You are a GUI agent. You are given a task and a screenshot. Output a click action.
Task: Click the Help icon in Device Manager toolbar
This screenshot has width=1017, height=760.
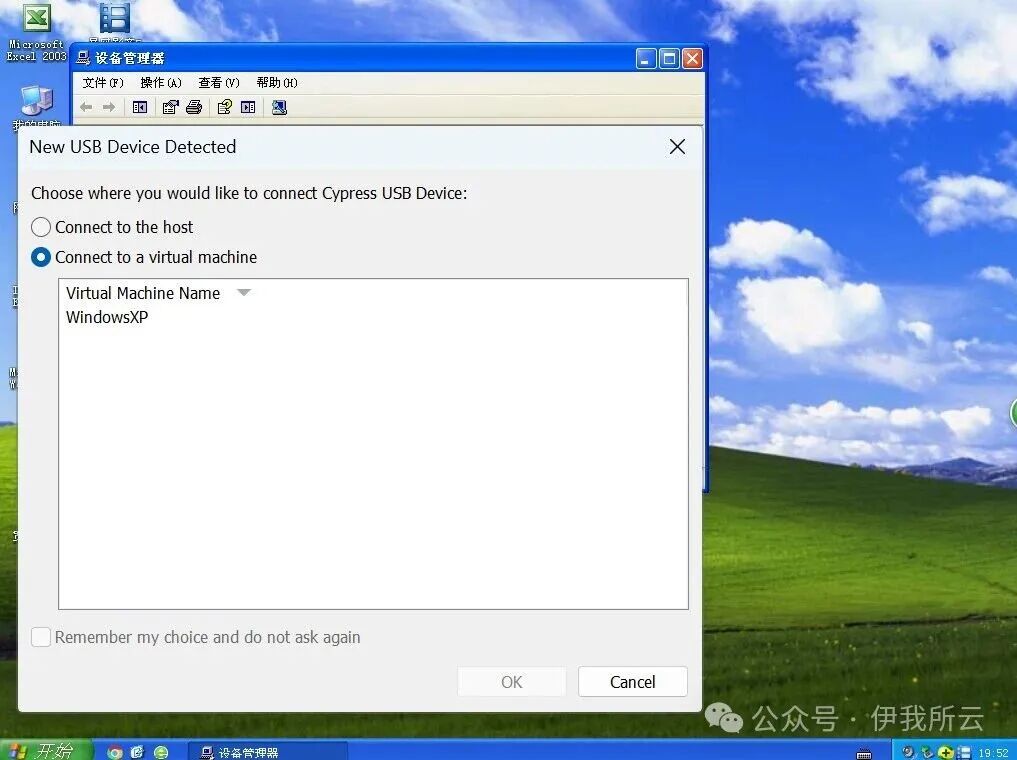(x=224, y=107)
